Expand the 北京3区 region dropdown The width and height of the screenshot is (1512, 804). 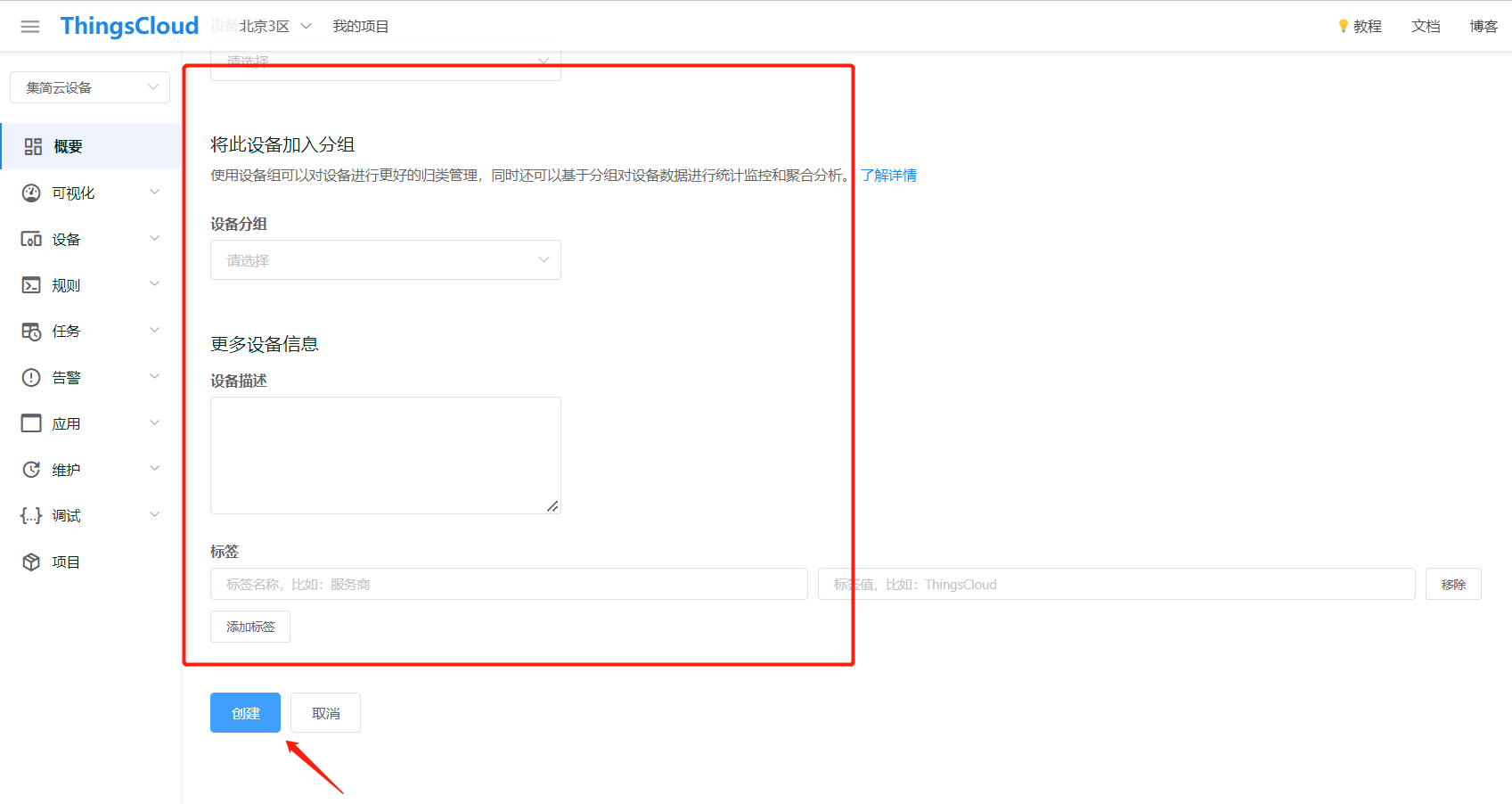(x=274, y=27)
